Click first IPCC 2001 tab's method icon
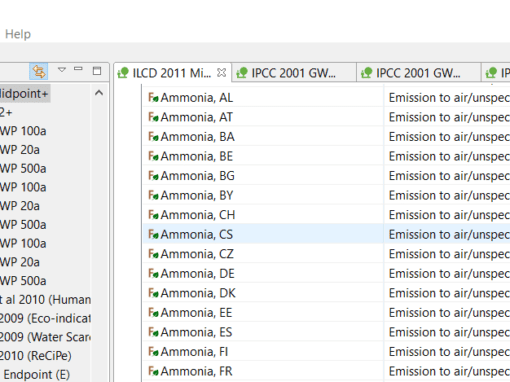The height and width of the screenshot is (382, 510). pos(242,72)
